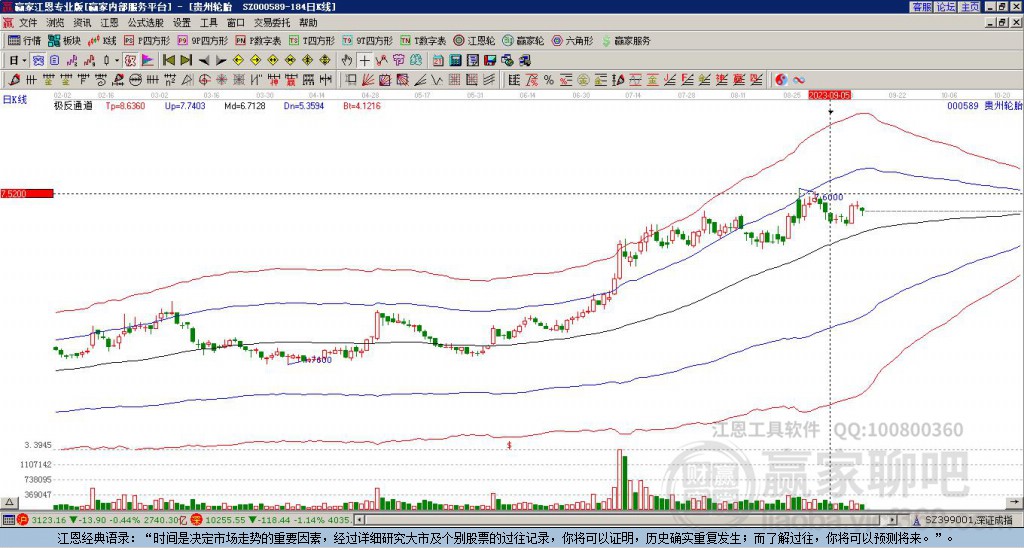Click the save floppy disk icon

coord(490,60)
